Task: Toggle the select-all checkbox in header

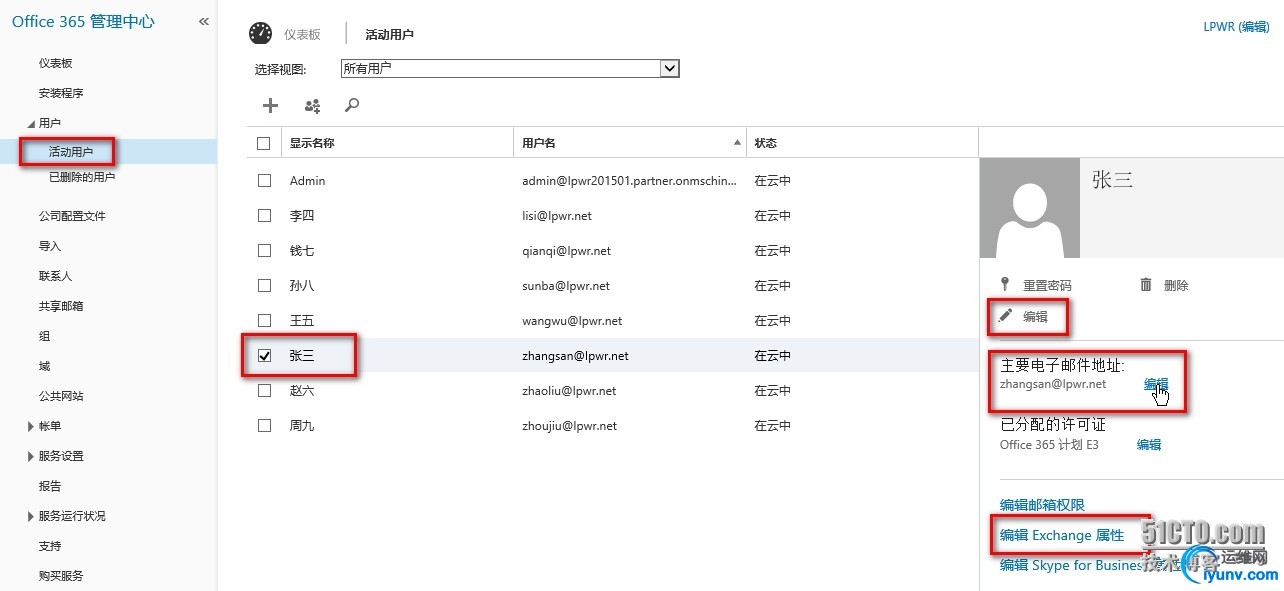Action: coord(264,143)
